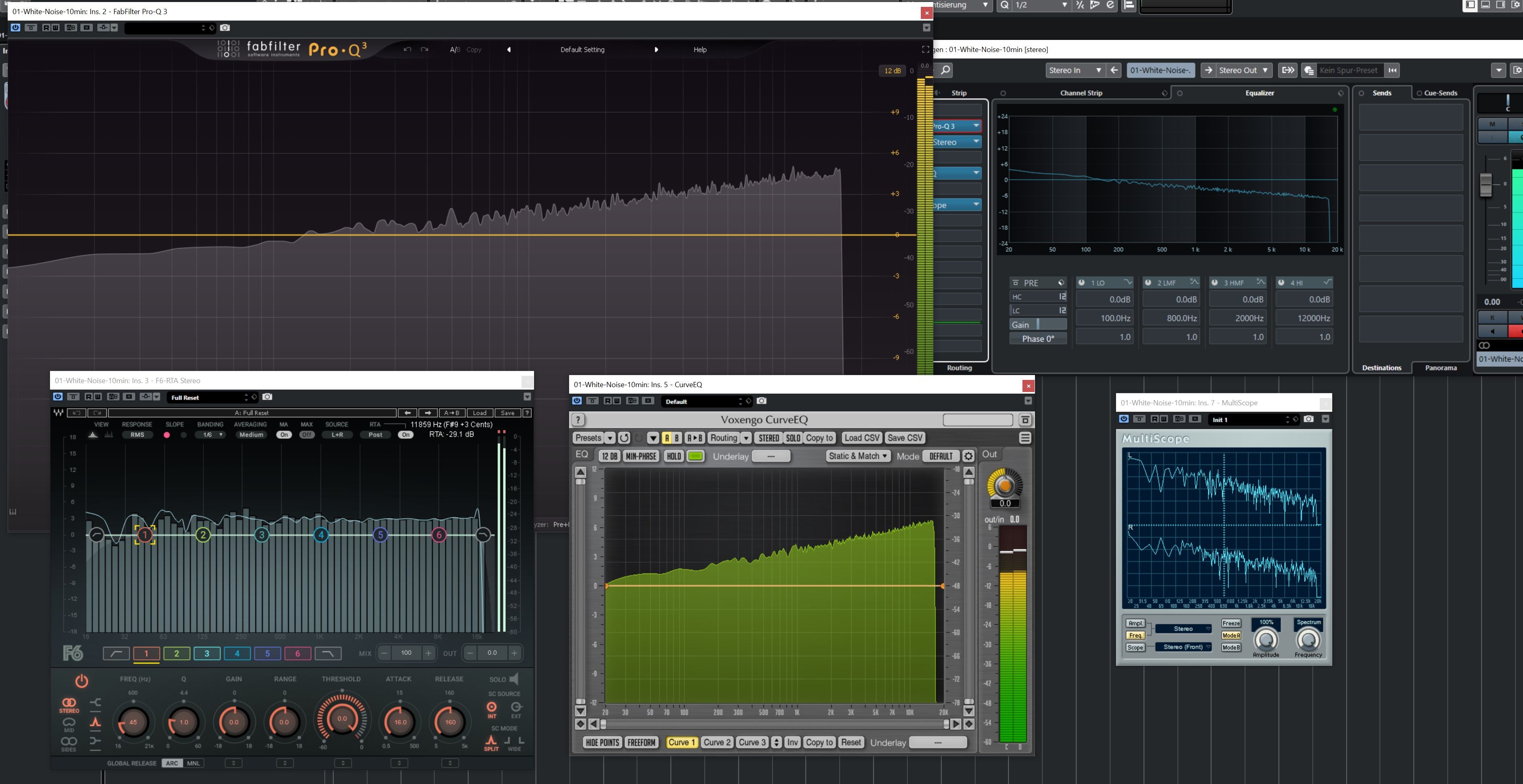Select F6 band 2 tab button
The height and width of the screenshot is (784, 1523).
(176, 653)
